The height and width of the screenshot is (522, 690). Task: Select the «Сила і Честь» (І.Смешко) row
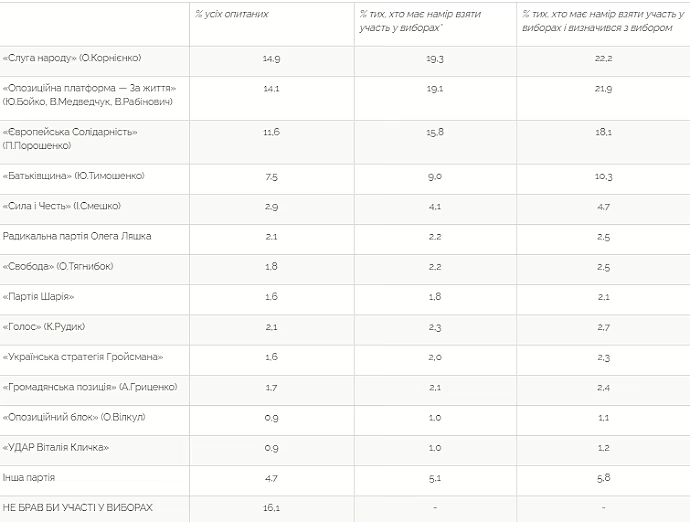(x=62, y=205)
